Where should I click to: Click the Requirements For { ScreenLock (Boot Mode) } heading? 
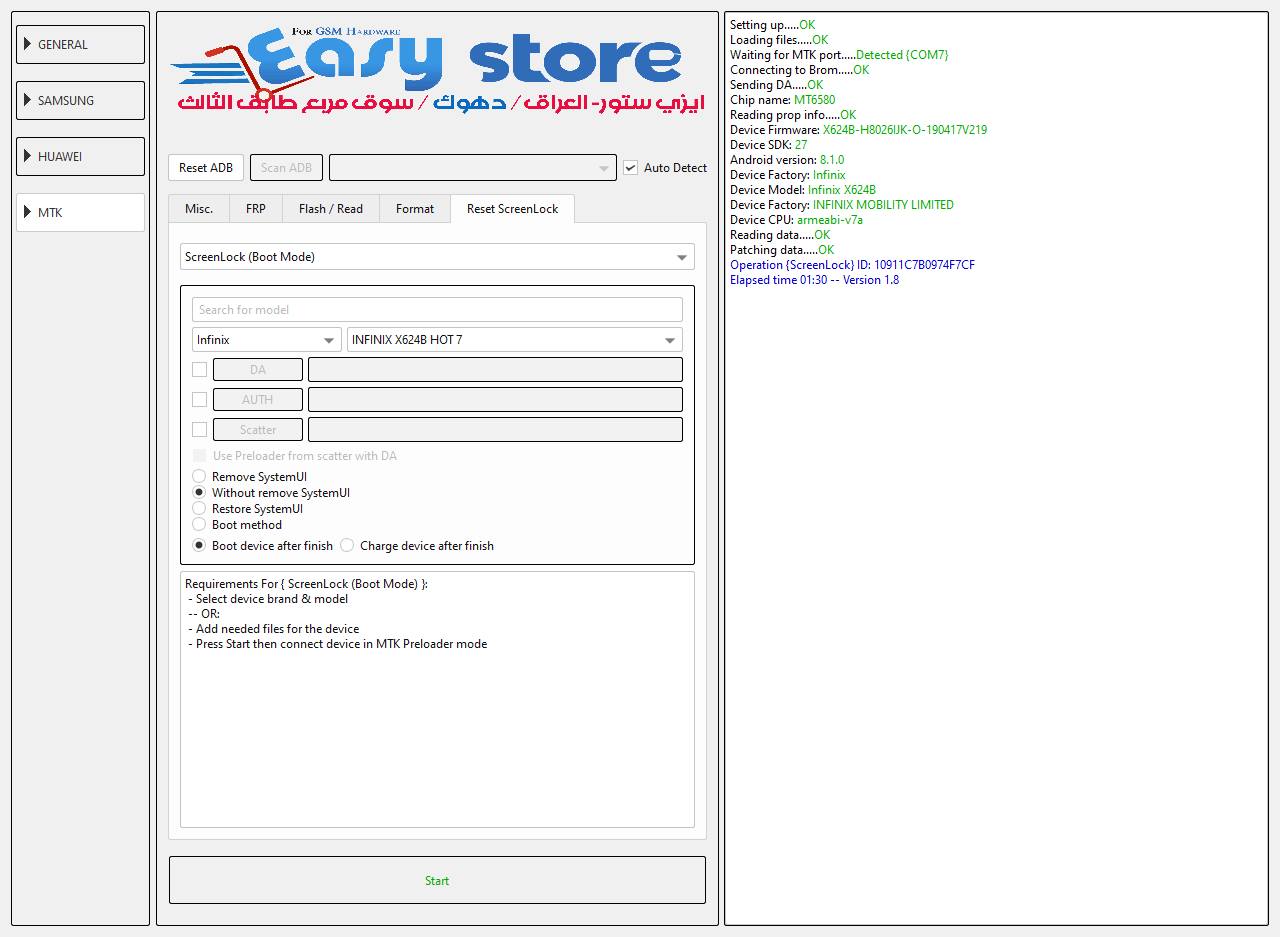coord(306,584)
